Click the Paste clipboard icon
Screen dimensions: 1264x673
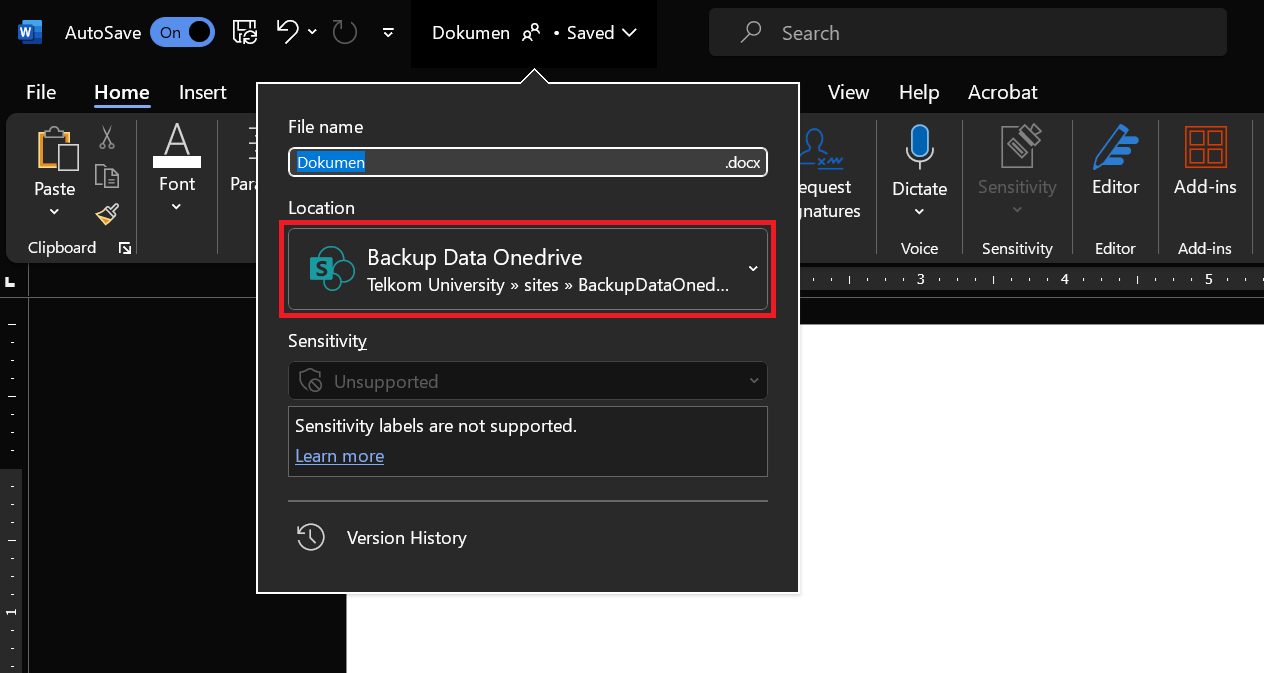(56, 148)
